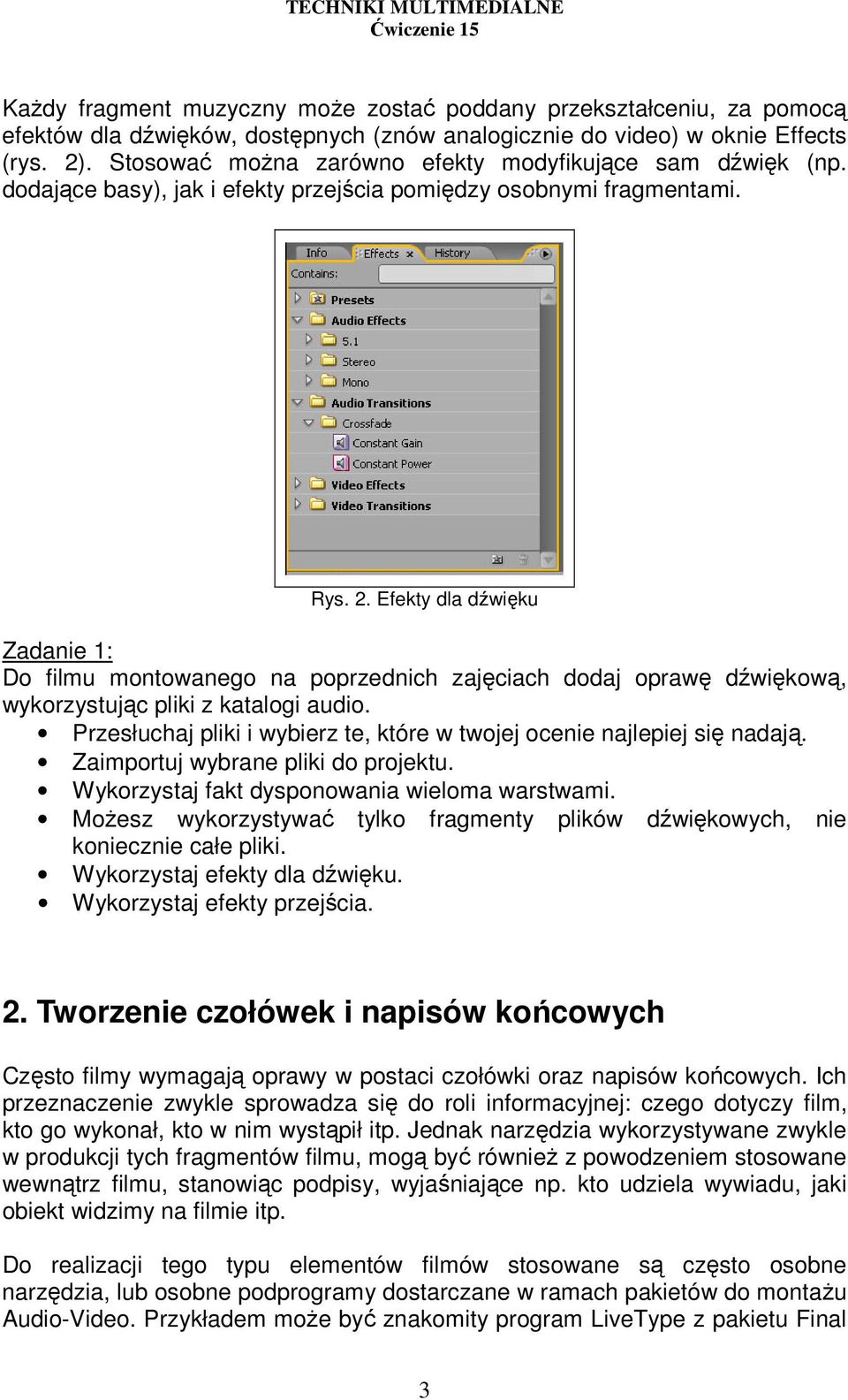Select the Audio Effects label
Image resolution: width=848 pixels, height=1400 pixels.
[x=368, y=321]
